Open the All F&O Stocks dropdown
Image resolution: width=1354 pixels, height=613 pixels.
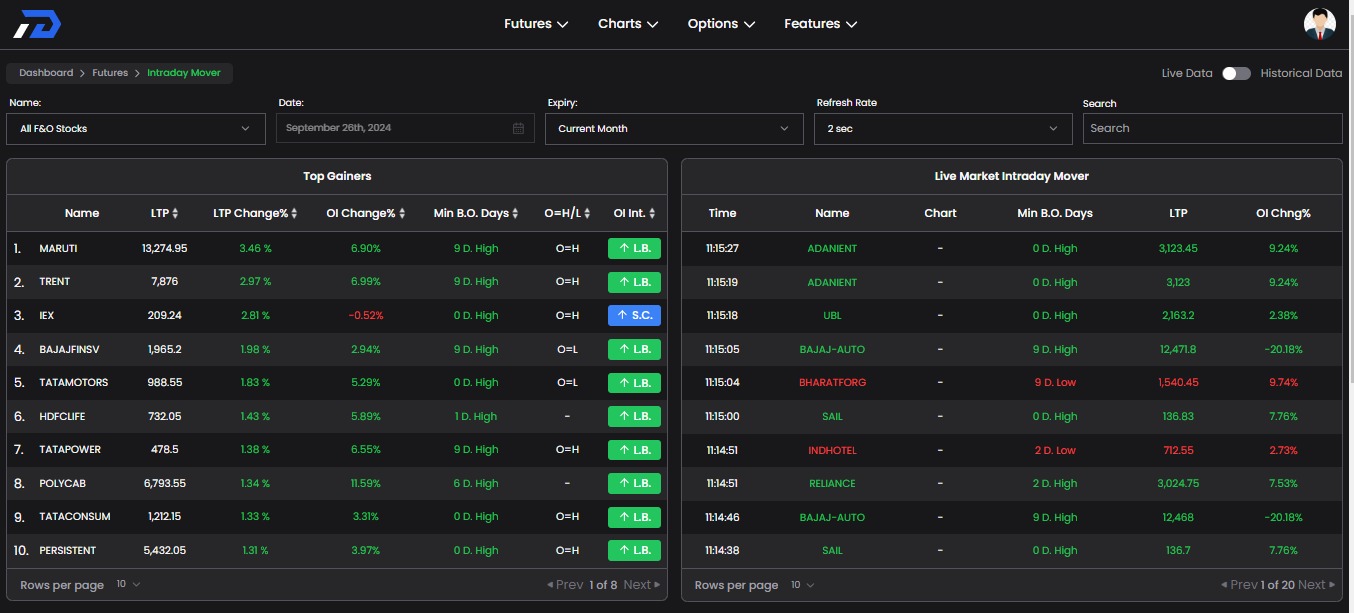click(x=136, y=129)
